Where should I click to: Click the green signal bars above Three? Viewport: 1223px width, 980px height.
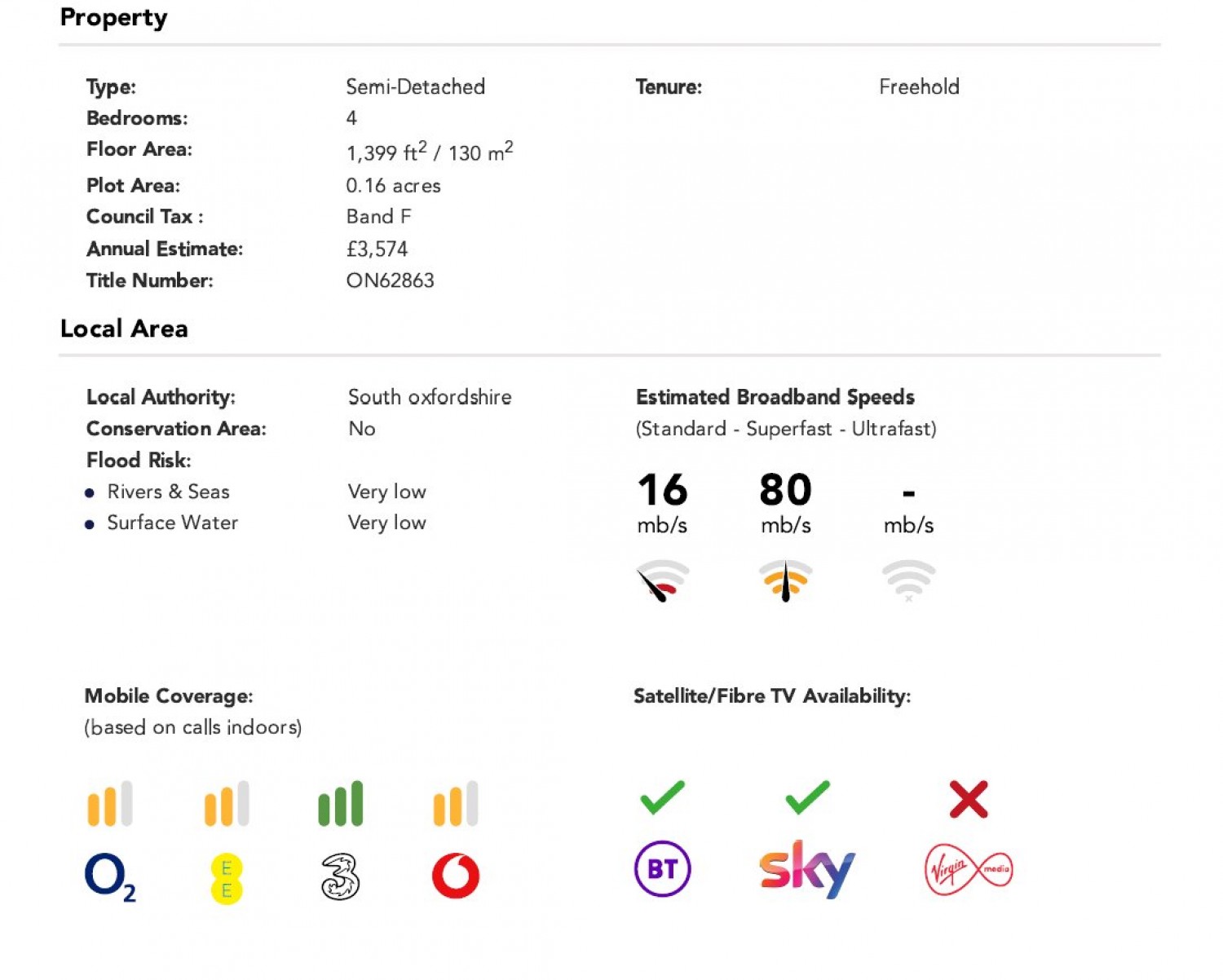(x=340, y=803)
